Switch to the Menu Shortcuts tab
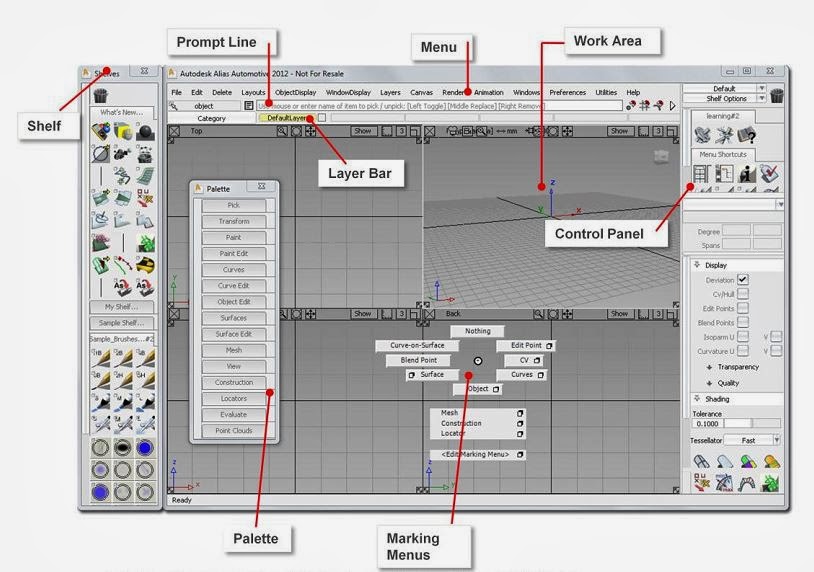The image size is (814, 572). point(723,154)
